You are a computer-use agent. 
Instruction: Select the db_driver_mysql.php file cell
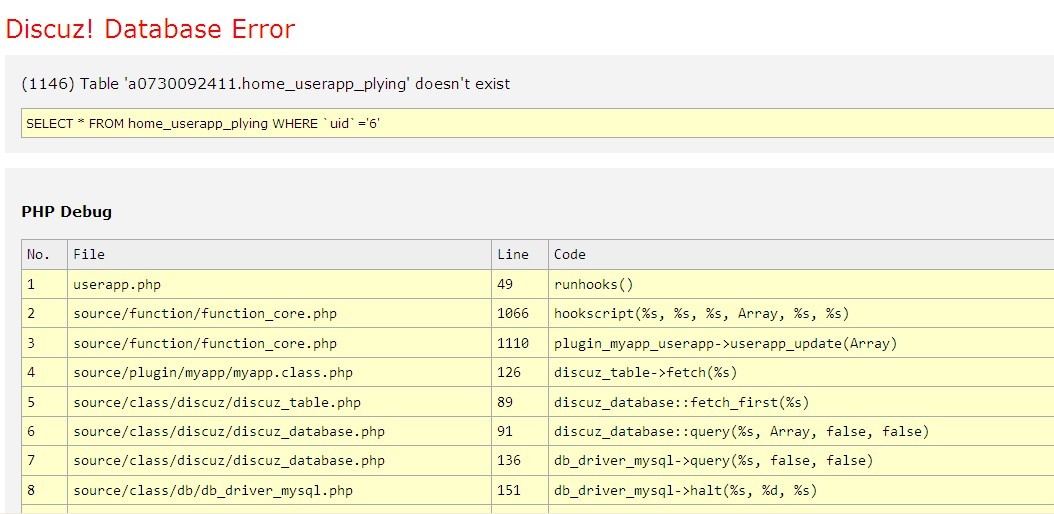tap(280, 490)
